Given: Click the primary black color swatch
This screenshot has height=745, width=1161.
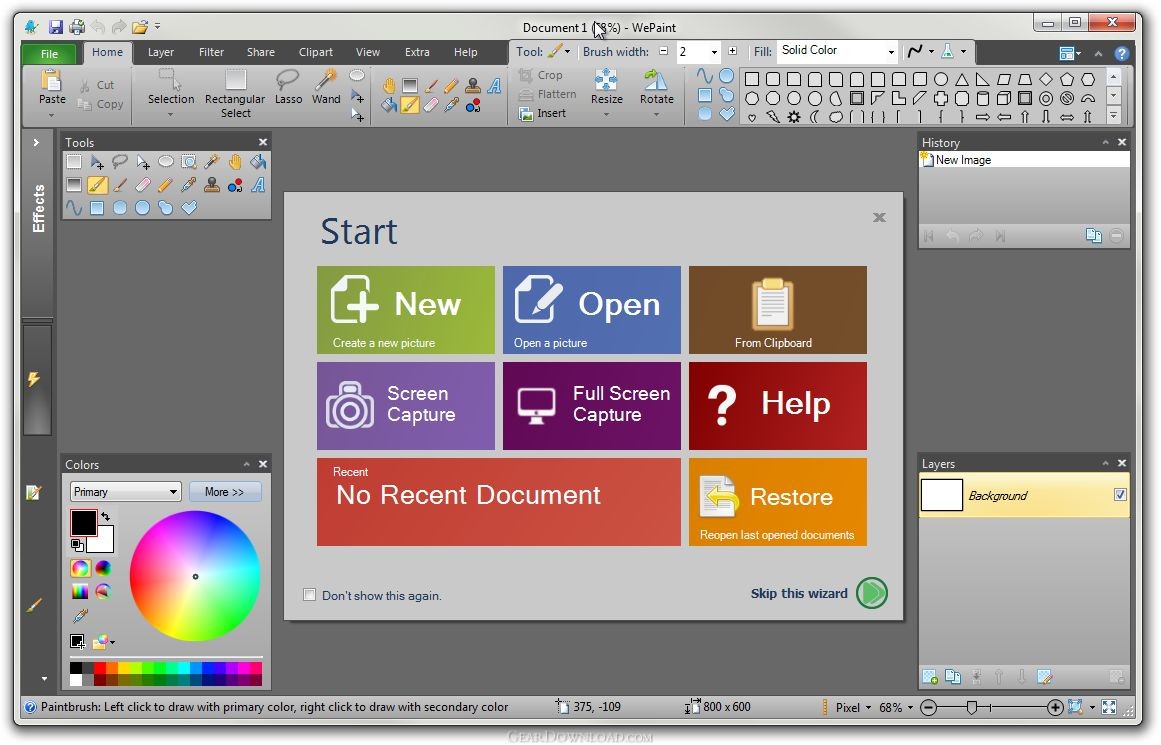Looking at the screenshot, I should [83, 523].
